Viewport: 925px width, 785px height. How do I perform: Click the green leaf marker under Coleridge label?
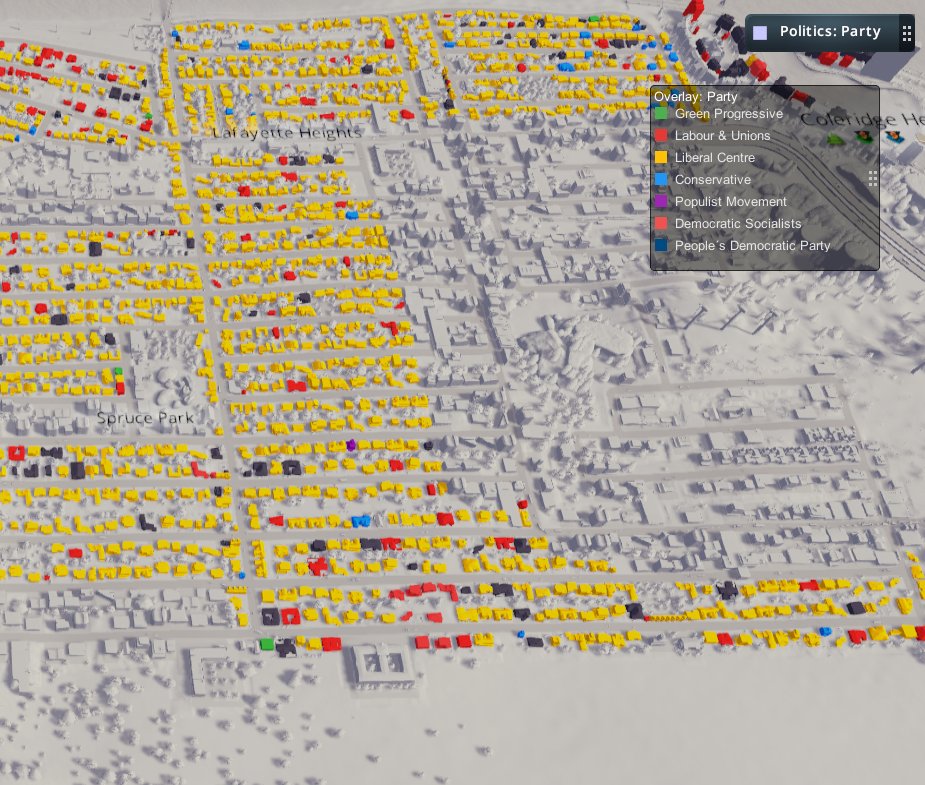pos(835,139)
